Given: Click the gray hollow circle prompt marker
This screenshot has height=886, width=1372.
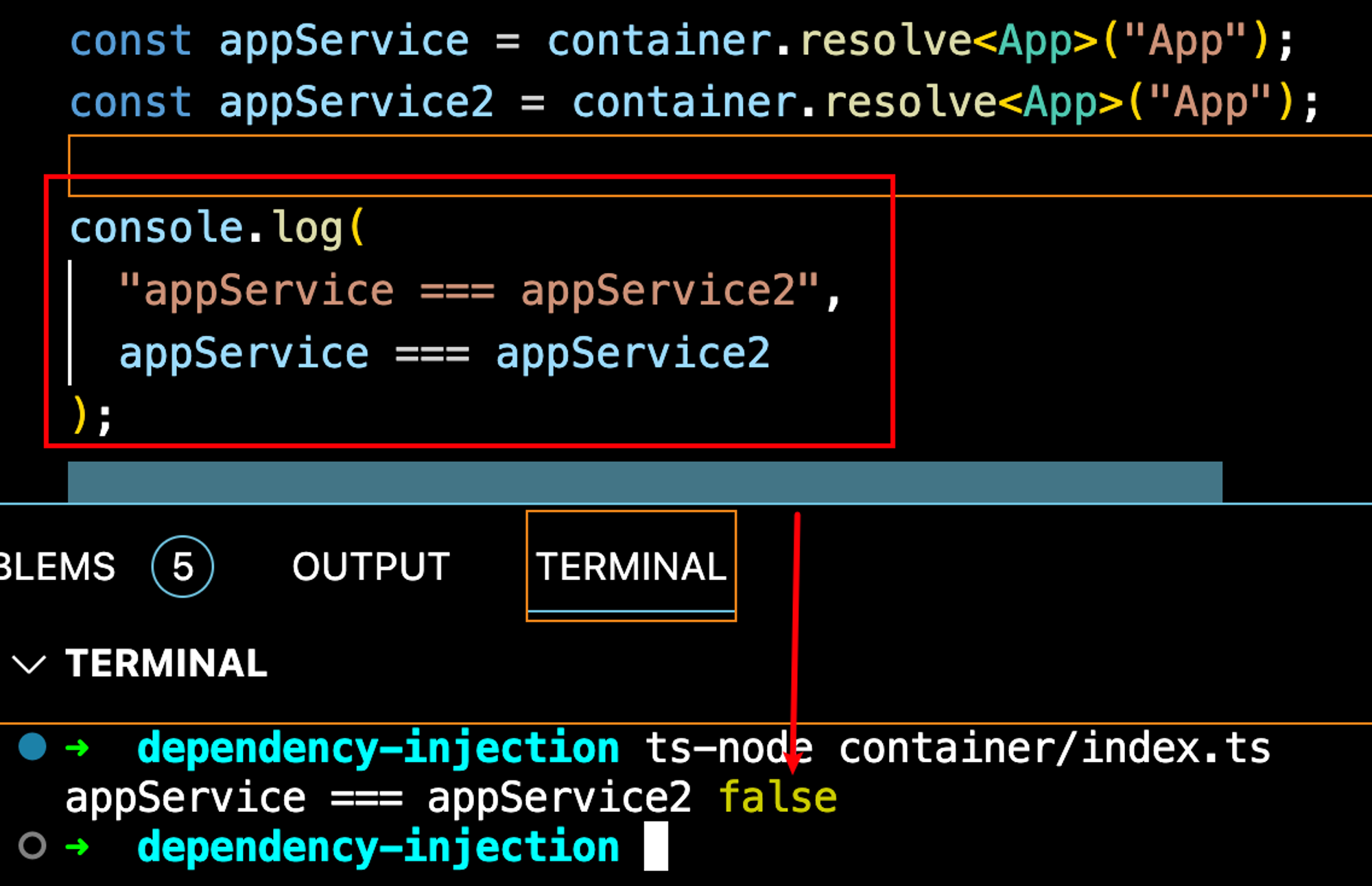Looking at the screenshot, I should (32, 846).
